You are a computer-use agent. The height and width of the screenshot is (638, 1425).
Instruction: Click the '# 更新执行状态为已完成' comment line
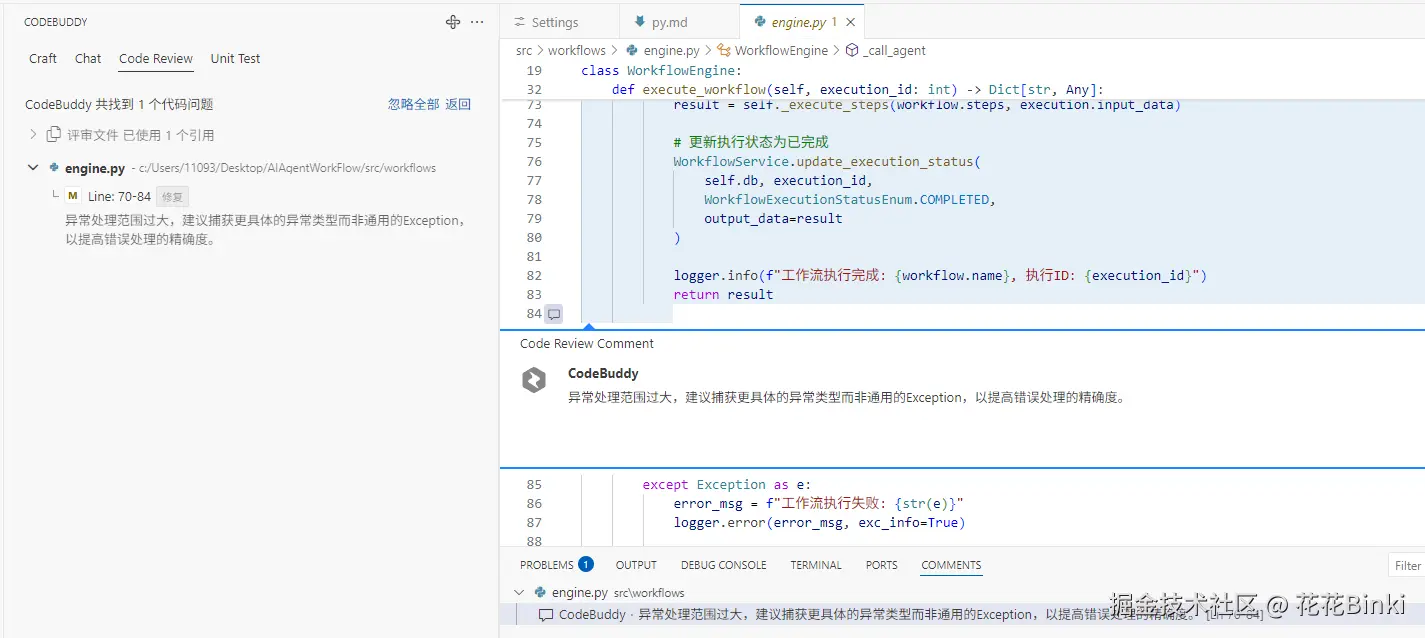(x=751, y=142)
